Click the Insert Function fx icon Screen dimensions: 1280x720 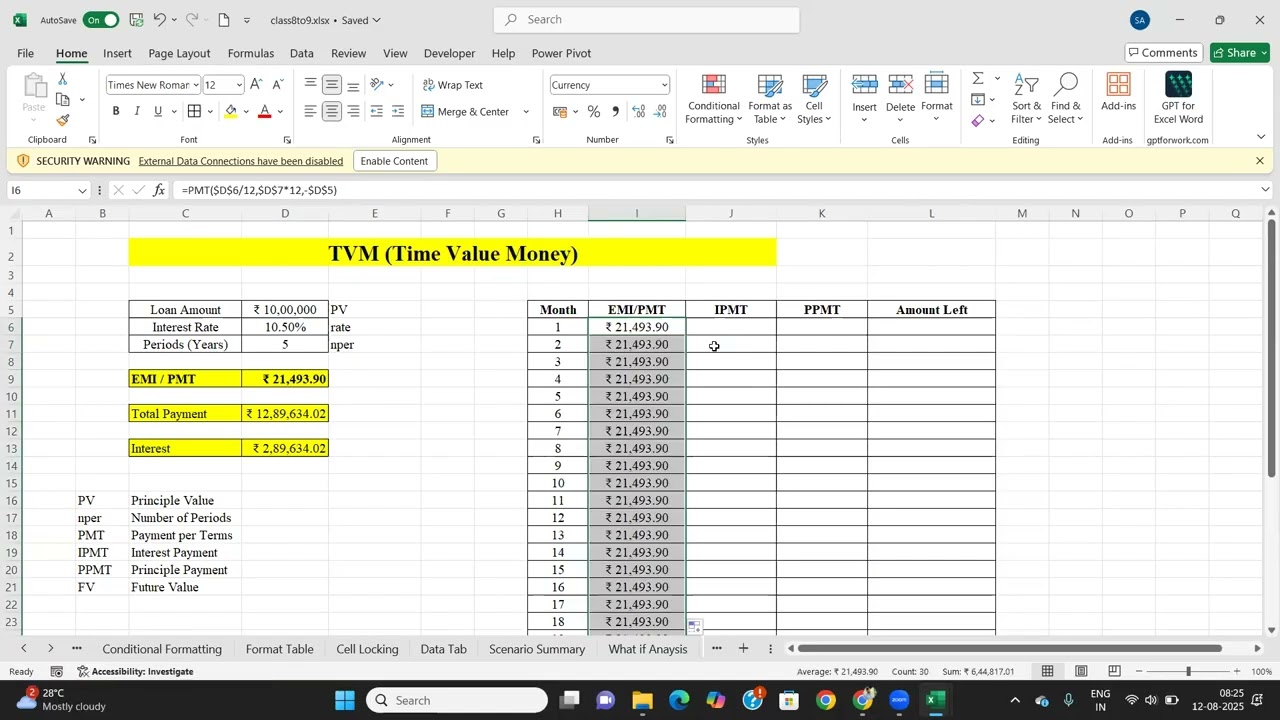159,190
